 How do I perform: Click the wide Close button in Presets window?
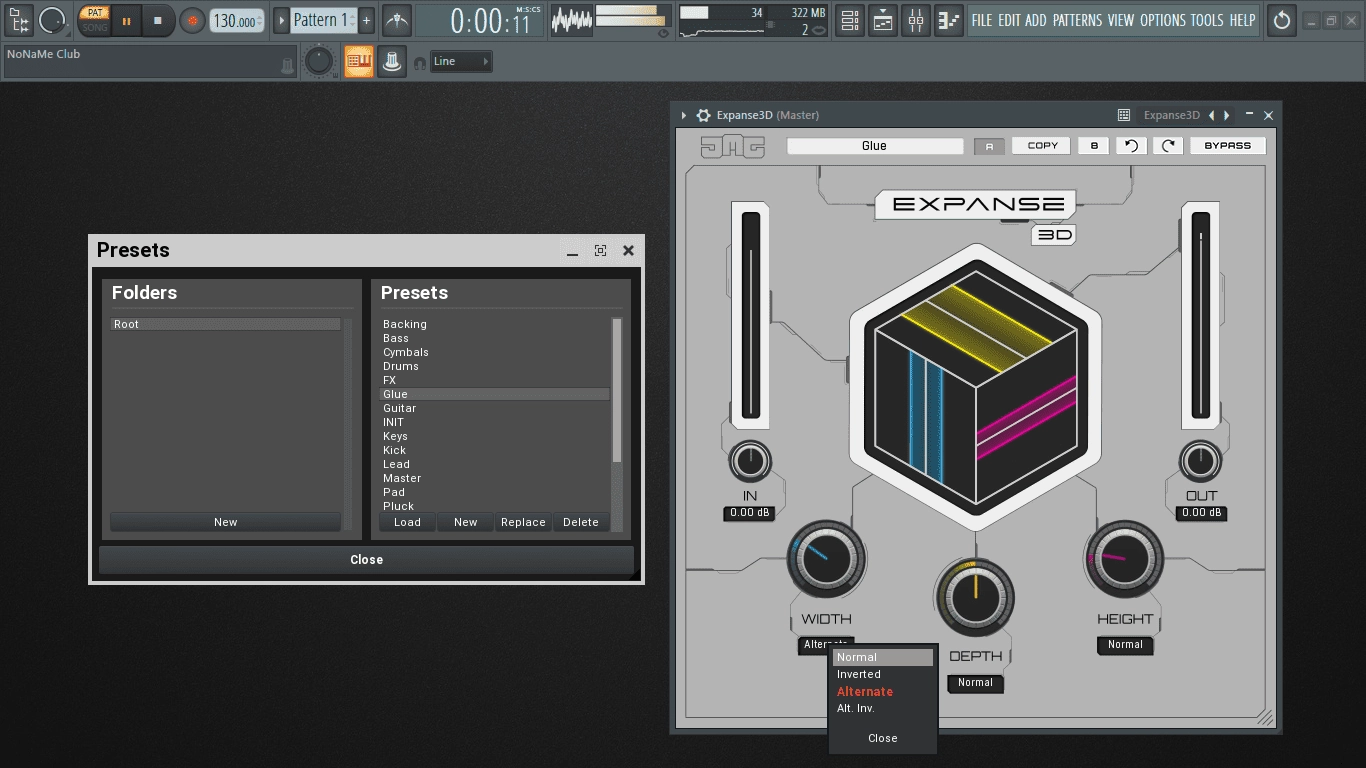[366, 560]
